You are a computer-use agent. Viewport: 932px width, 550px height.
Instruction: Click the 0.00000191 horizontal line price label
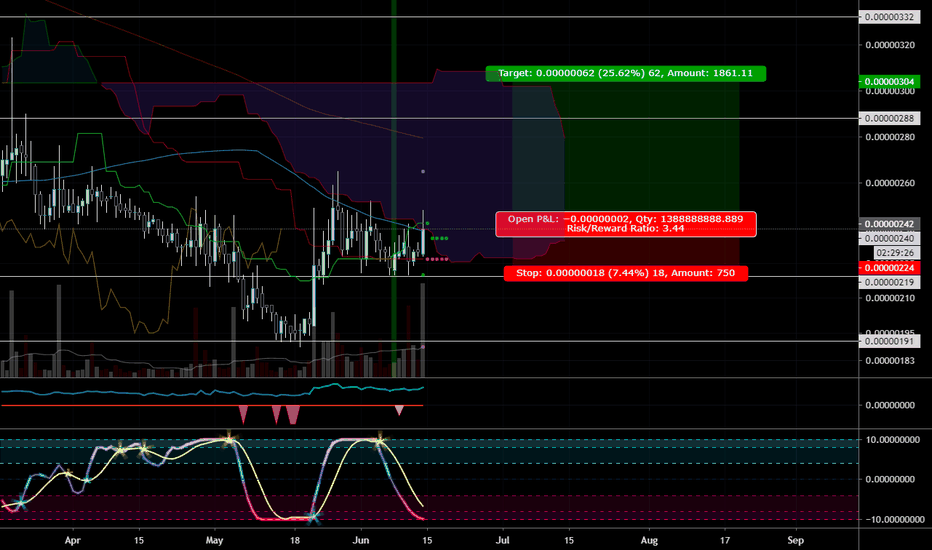889,341
